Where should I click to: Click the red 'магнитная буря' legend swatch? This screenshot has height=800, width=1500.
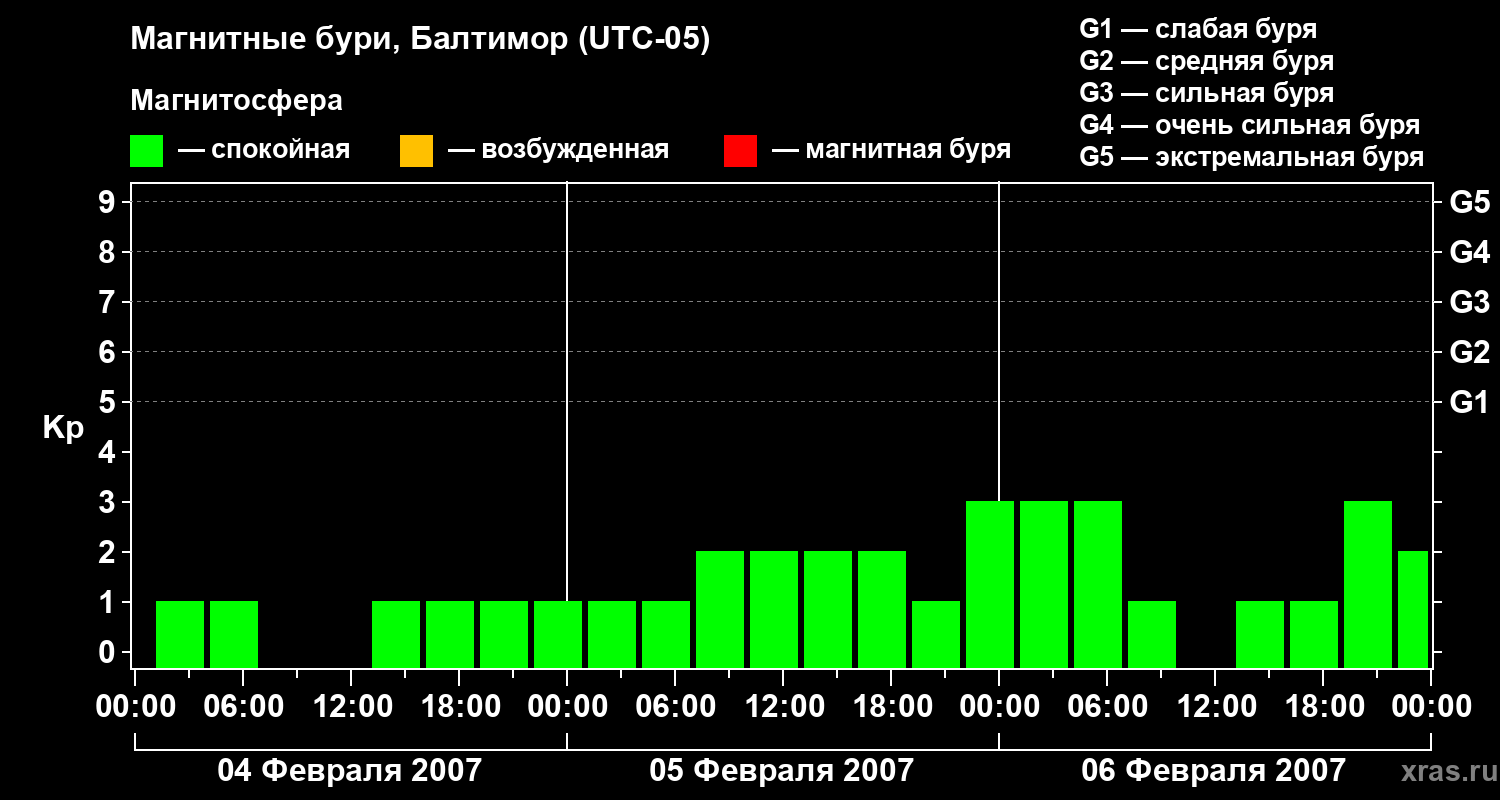(740, 151)
